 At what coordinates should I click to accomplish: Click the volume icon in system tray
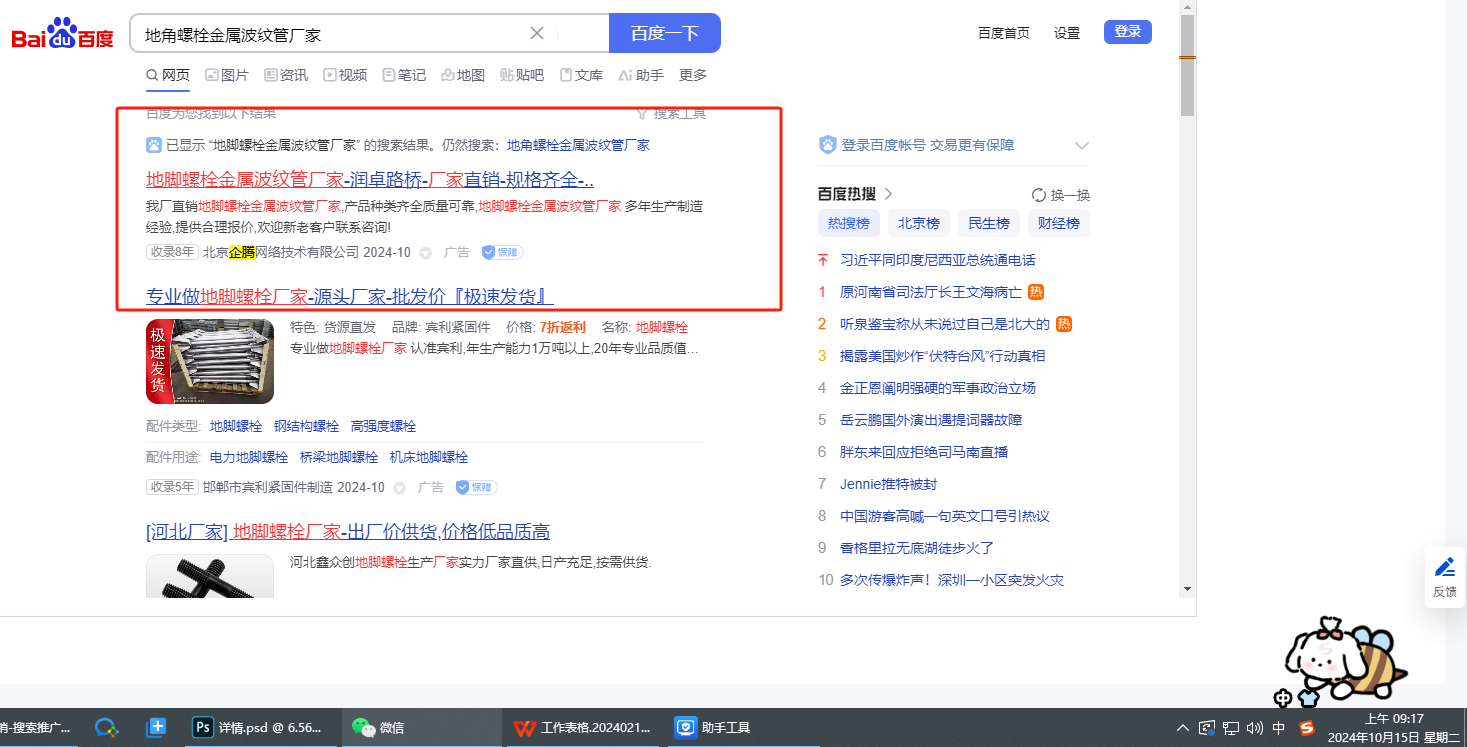pos(1255,728)
